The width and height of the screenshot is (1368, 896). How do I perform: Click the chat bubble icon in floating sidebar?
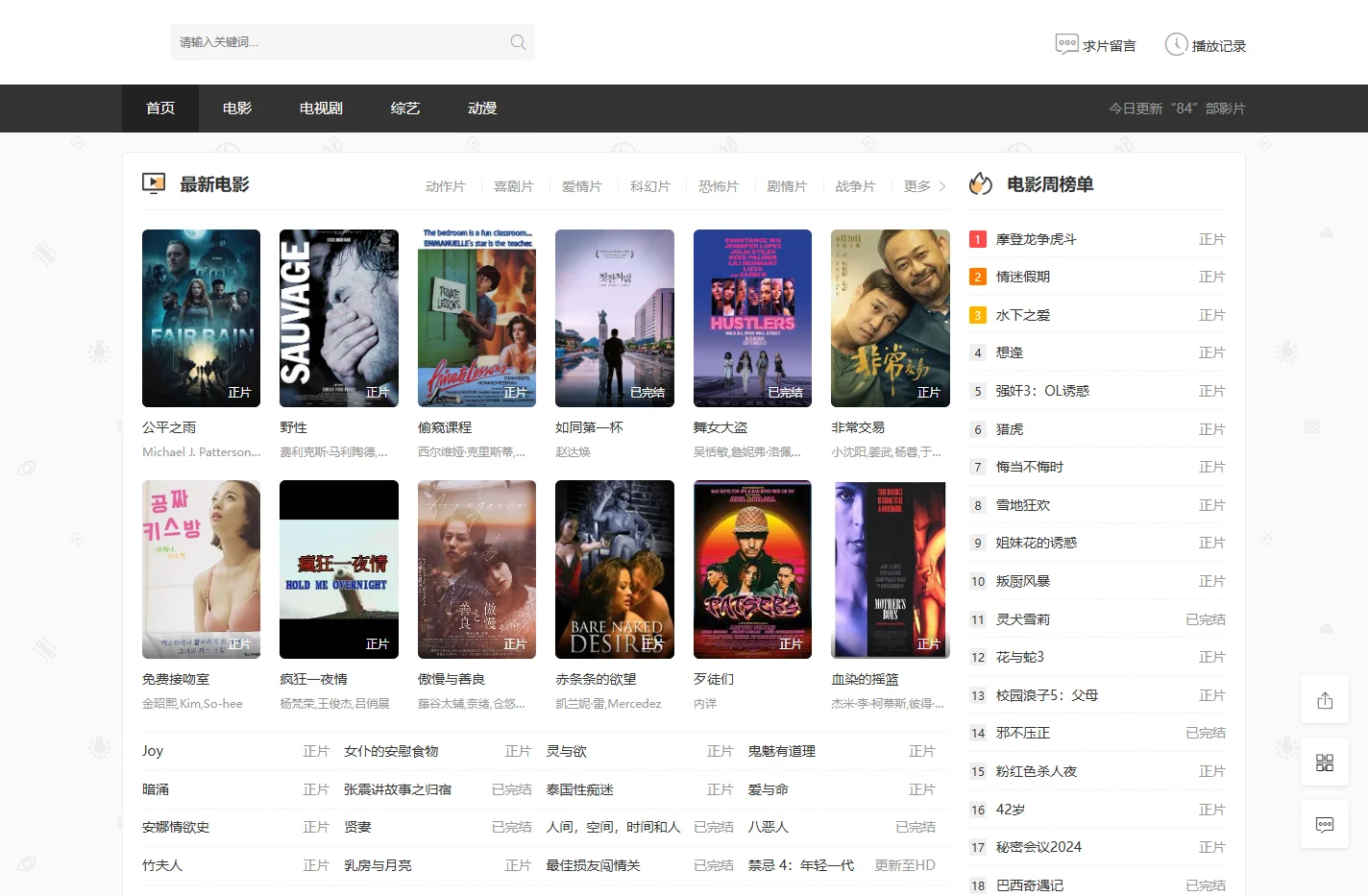[1325, 825]
